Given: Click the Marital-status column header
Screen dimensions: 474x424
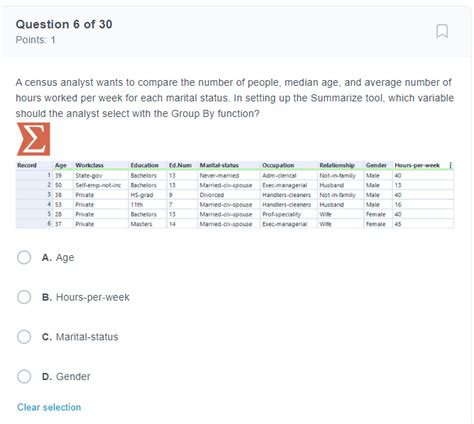Looking at the screenshot, I should pos(219,165).
